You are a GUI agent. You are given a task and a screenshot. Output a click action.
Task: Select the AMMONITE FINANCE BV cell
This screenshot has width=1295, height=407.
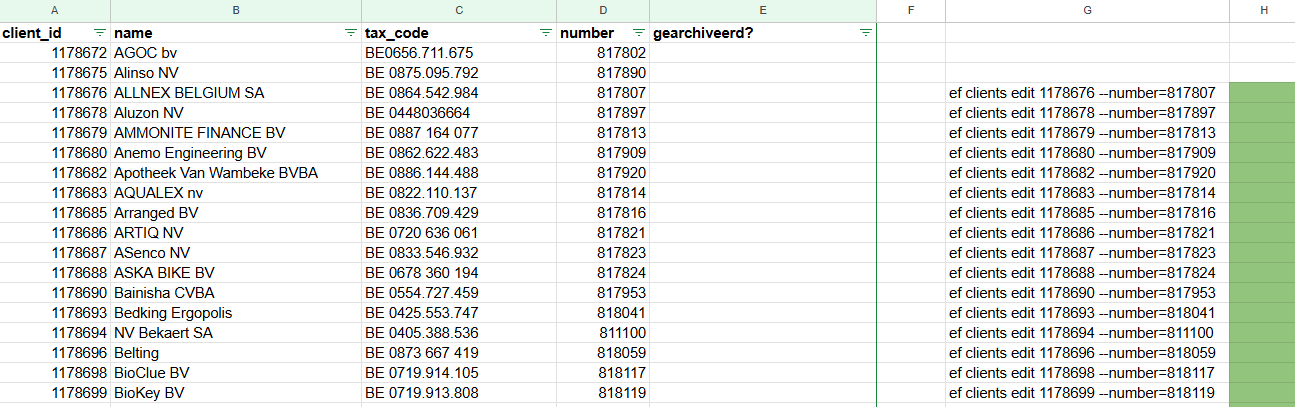point(236,133)
